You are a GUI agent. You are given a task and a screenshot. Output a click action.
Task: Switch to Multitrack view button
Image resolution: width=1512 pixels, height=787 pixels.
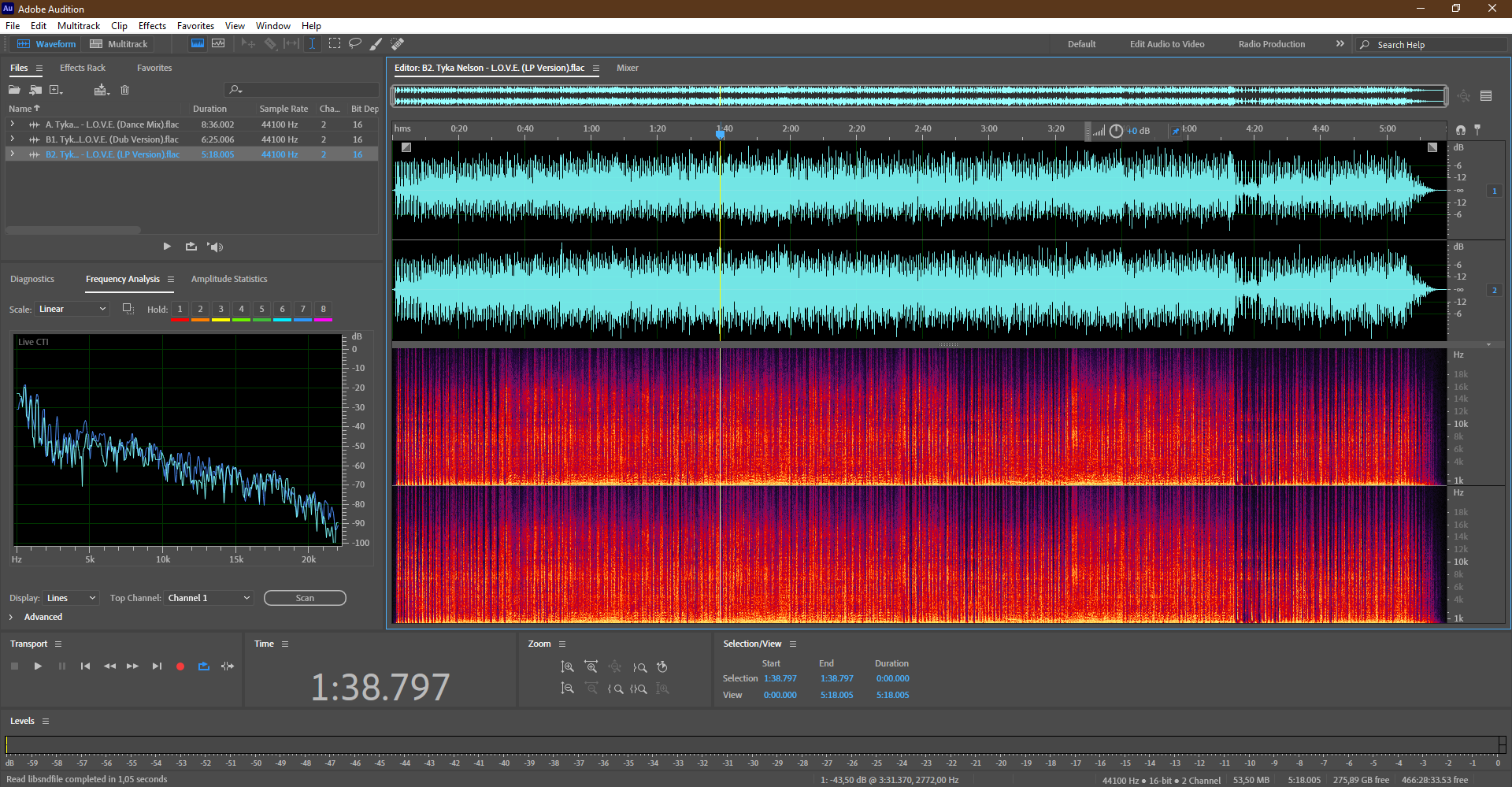[119, 44]
